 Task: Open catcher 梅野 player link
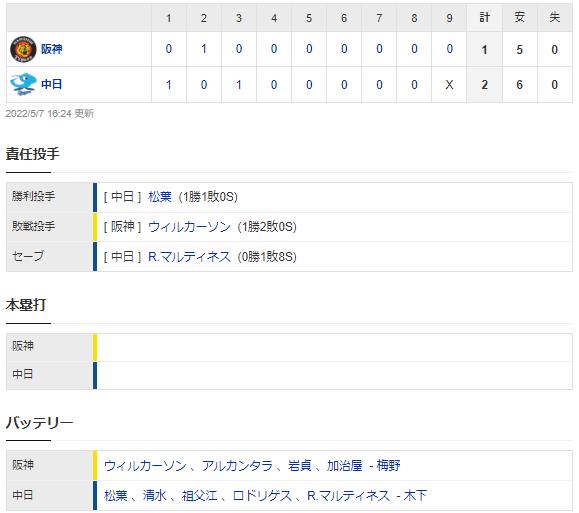coord(388,466)
